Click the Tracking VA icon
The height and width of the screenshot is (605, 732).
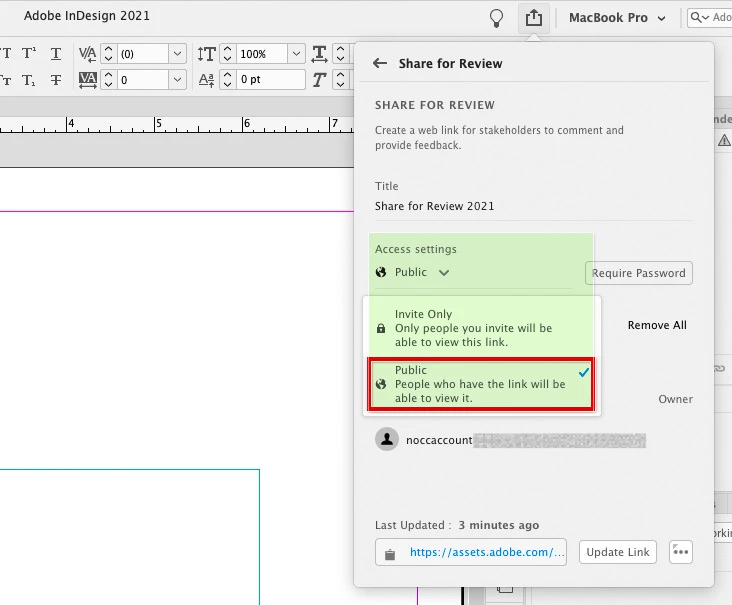[x=87, y=80]
